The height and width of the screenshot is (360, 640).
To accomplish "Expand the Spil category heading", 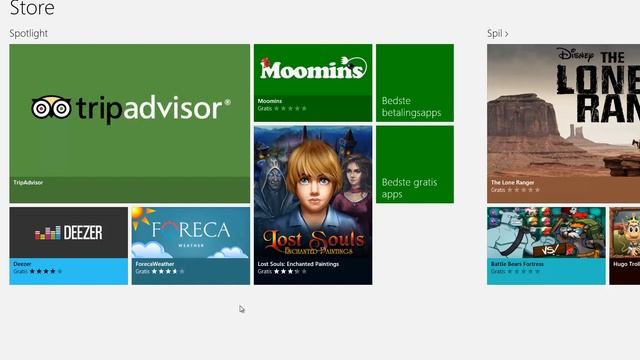I will tap(498, 33).
